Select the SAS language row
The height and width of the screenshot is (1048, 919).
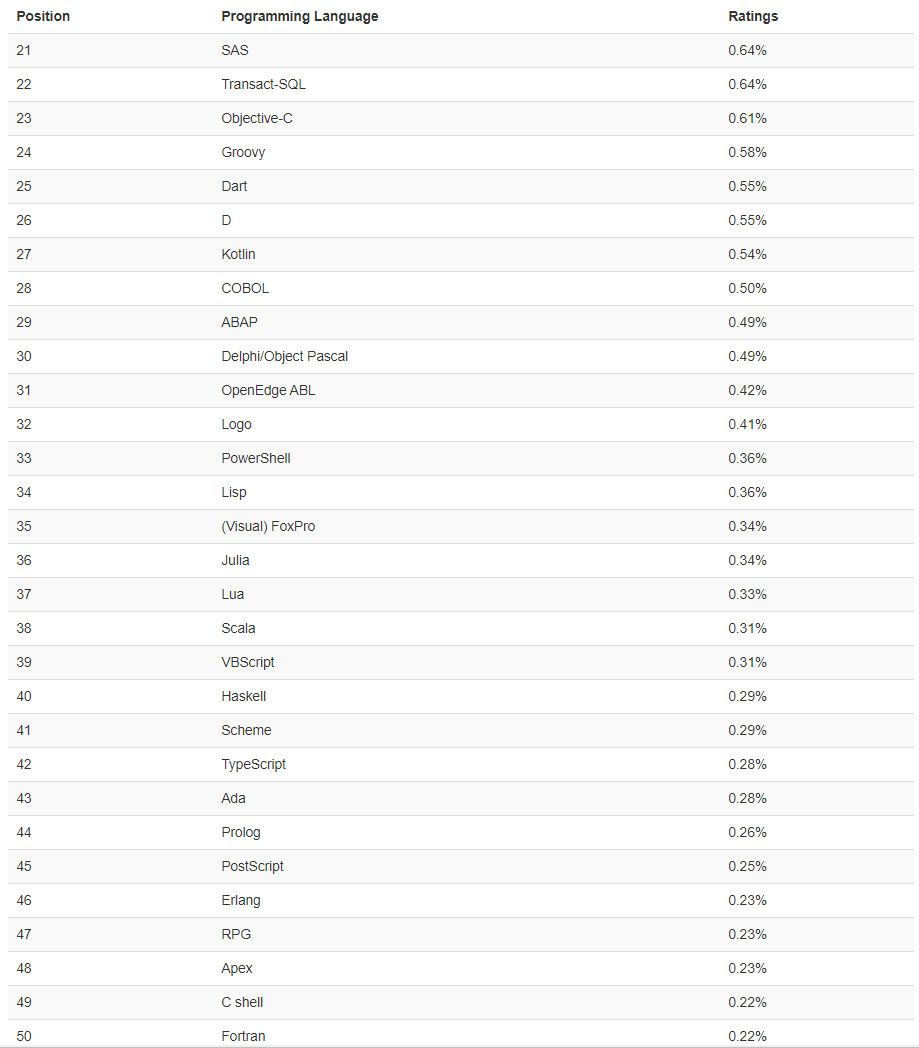click(x=235, y=50)
